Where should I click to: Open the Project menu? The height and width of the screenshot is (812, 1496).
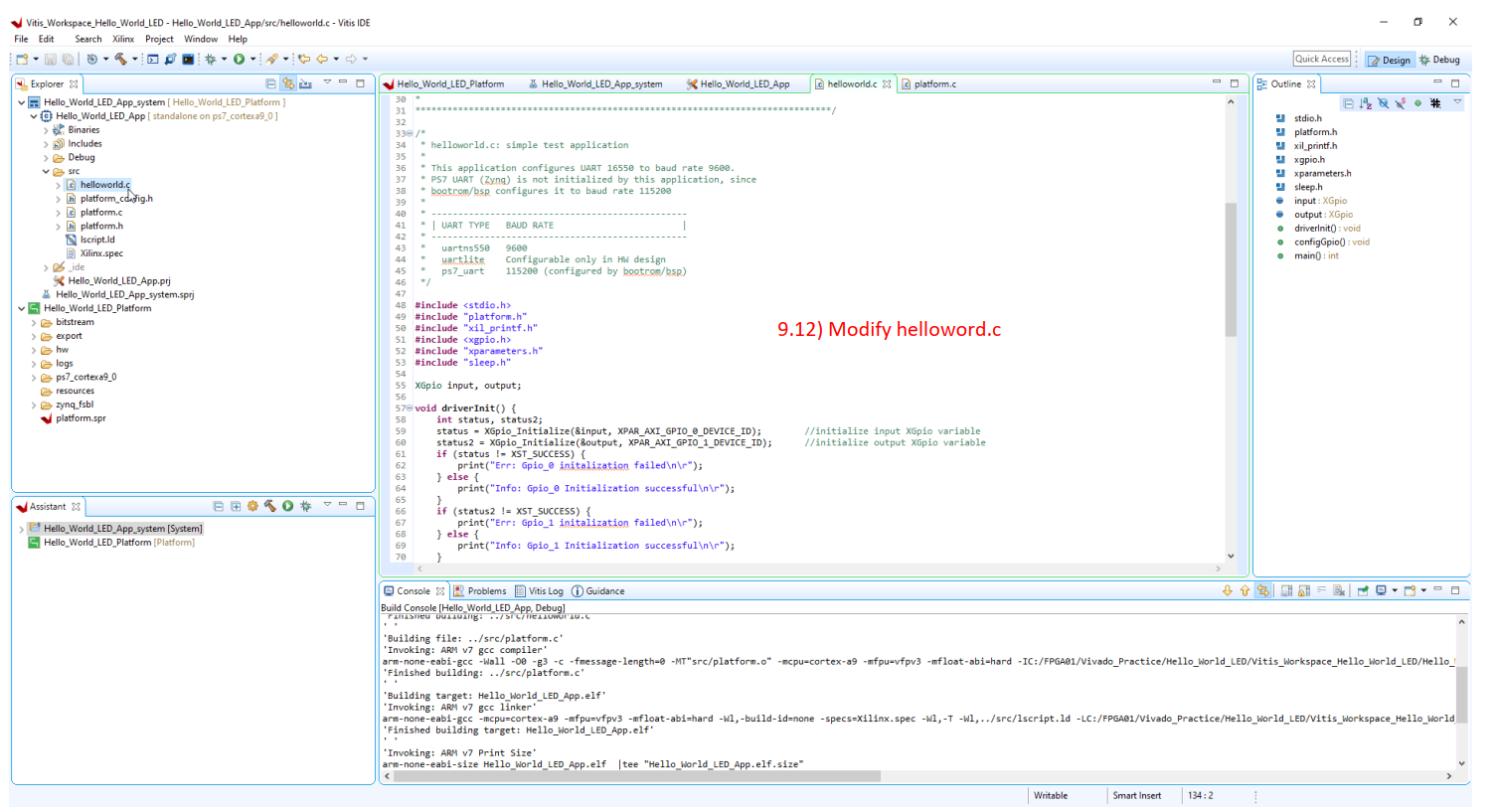(159, 39)
